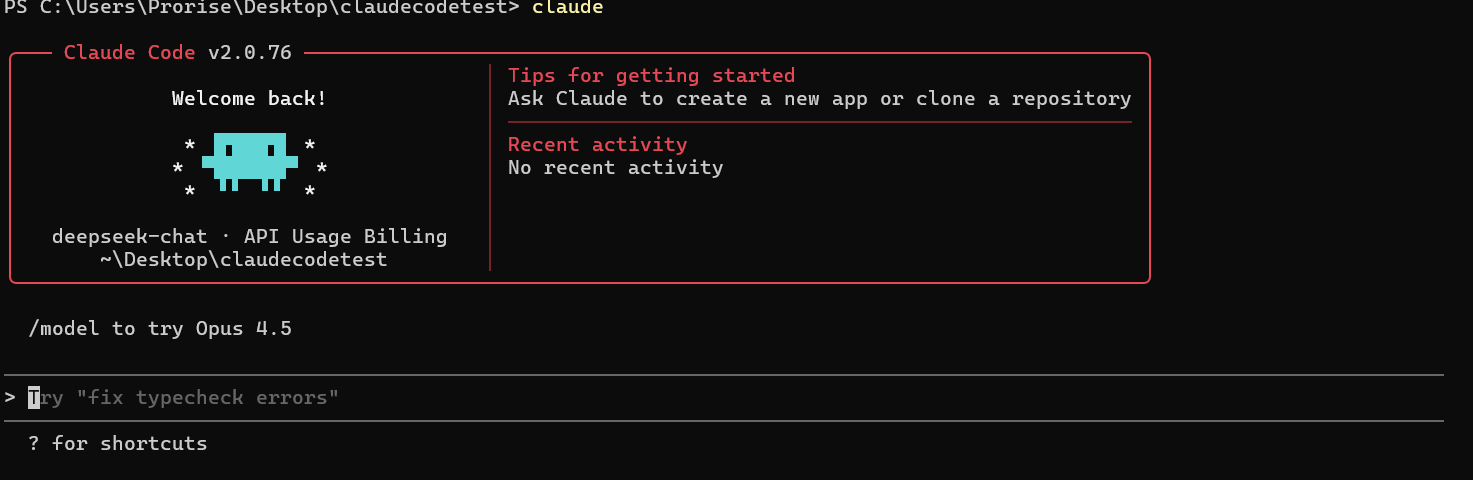Click the deepseek-chat model name
Viewport: 1473px width, 480px height.
pyautogui.click(x=129, y=236)
